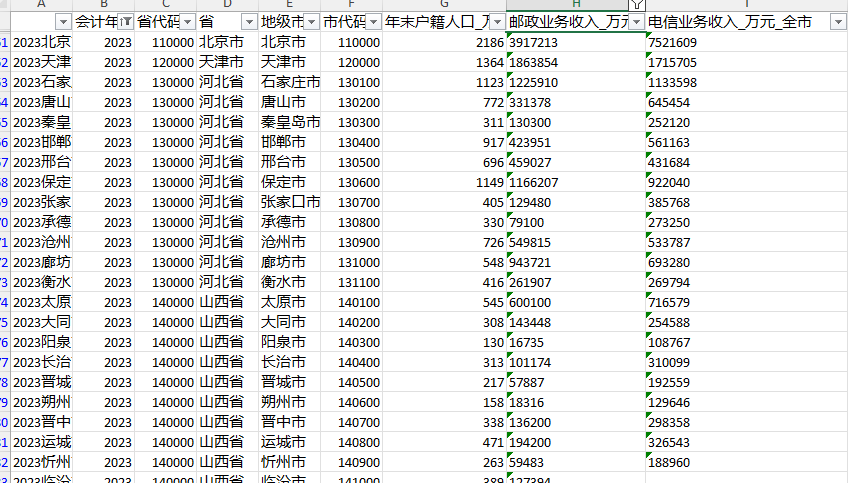Click the 邢台市 city cell
The width and height of the screenshot is (848, 483).
[x=289, y=162]
